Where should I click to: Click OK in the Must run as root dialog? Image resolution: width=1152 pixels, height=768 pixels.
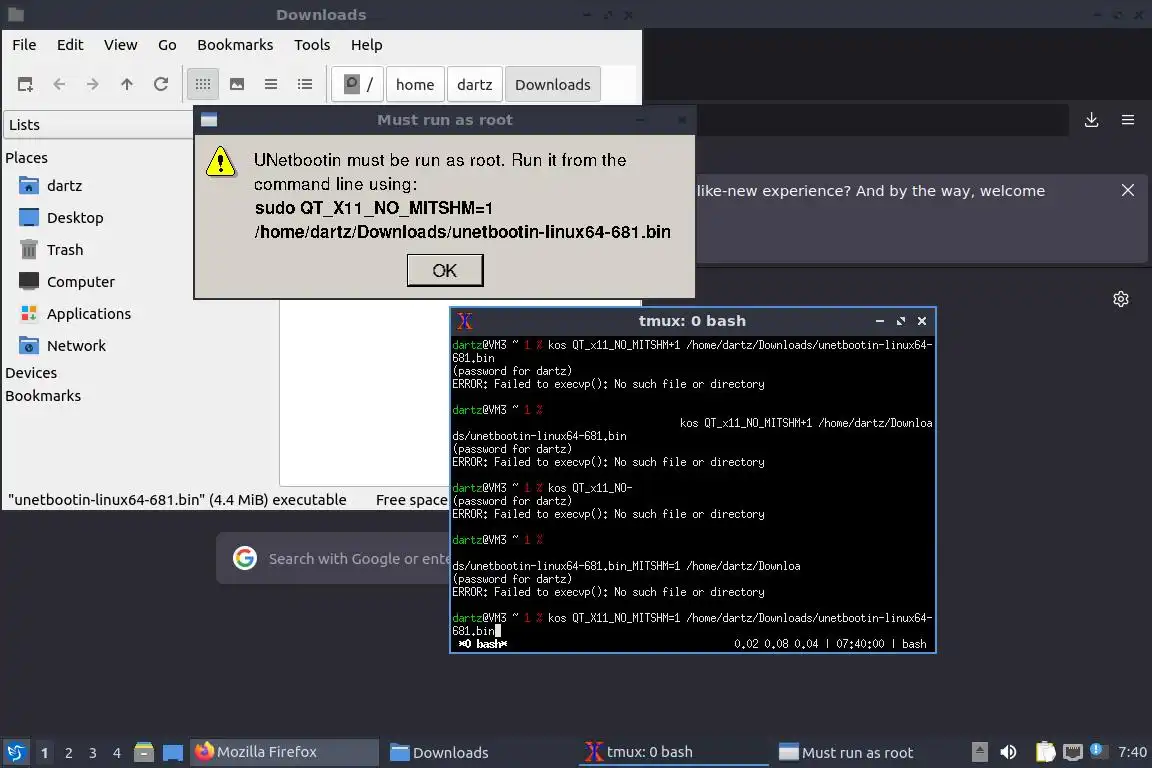[444, 270]
